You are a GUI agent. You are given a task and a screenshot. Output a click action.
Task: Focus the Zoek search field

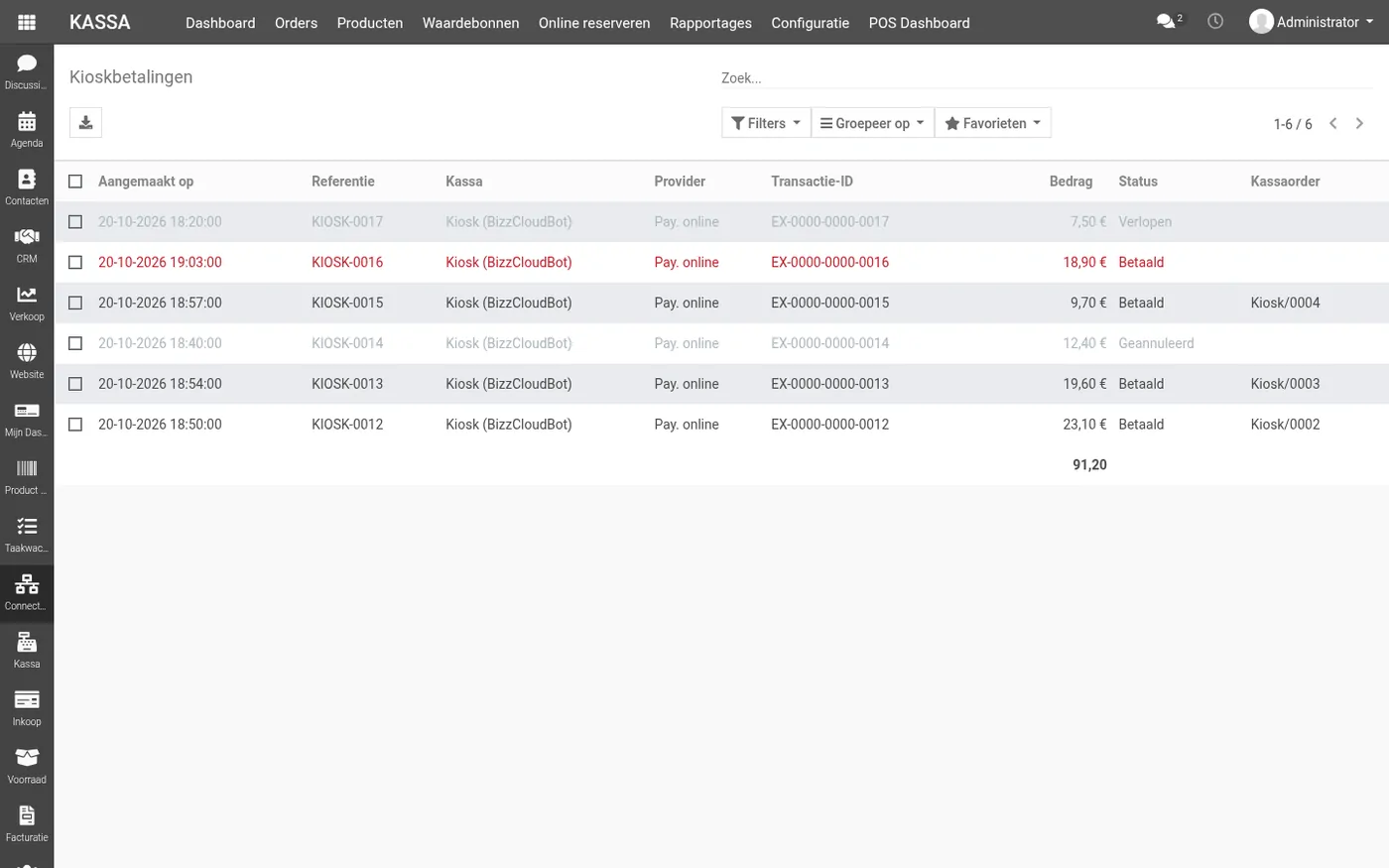1047,77
